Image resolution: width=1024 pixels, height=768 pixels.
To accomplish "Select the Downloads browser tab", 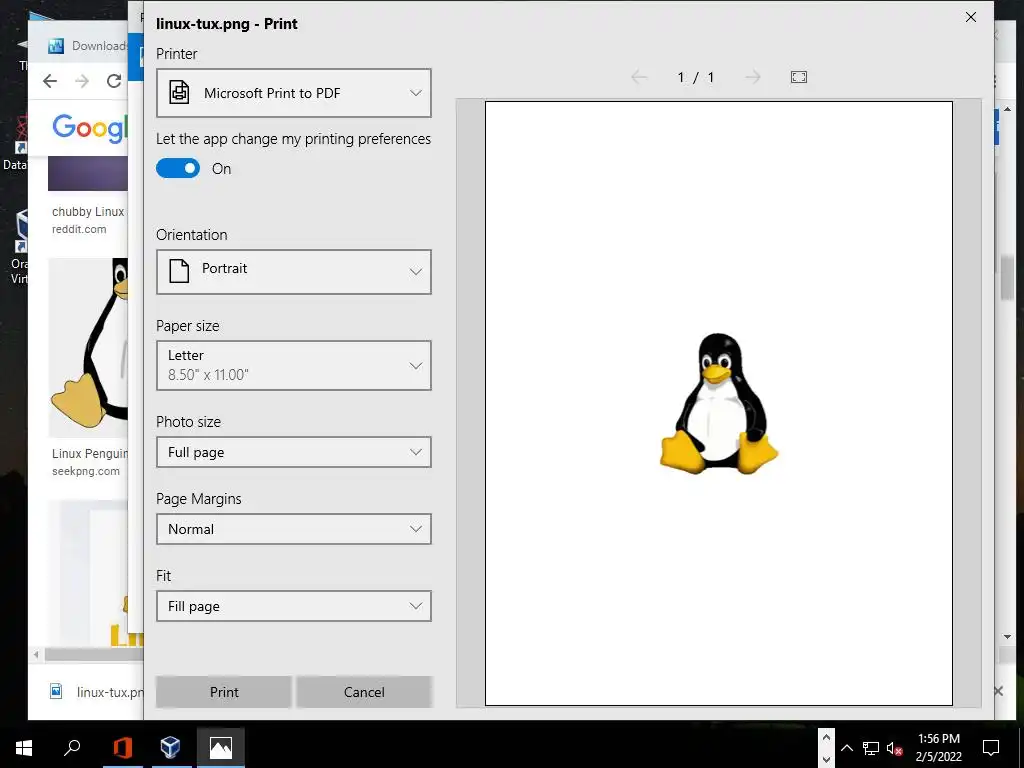I will coord(88,46).
